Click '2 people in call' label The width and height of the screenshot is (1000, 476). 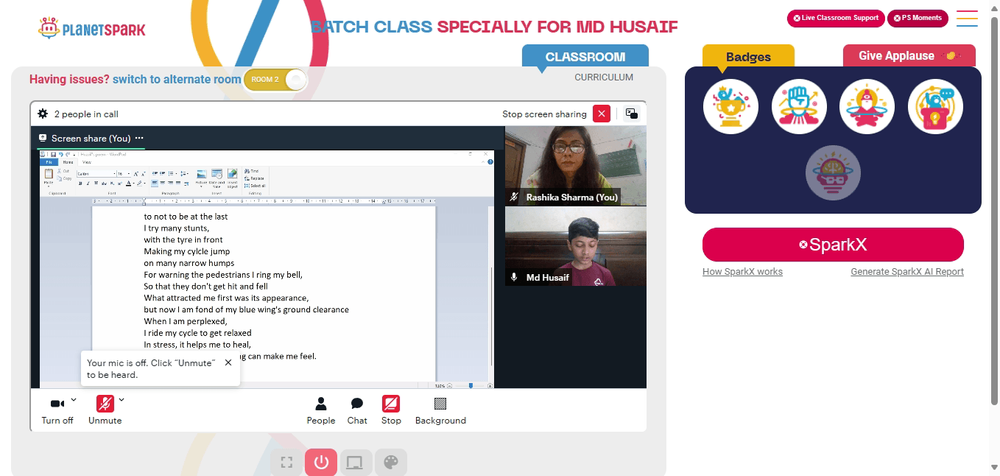coord(86,114)
